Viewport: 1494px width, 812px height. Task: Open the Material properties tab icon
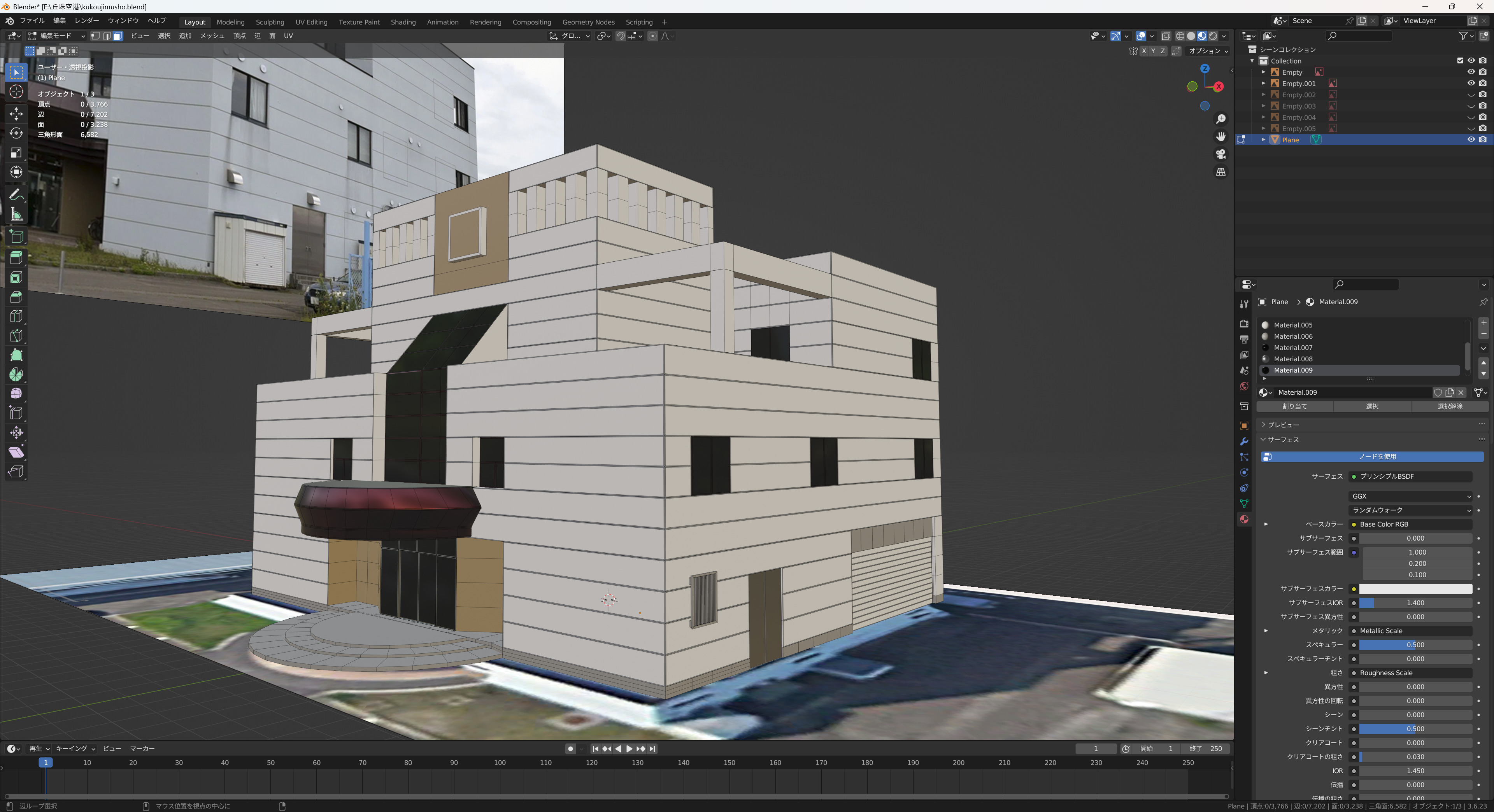click(1244, 519)
